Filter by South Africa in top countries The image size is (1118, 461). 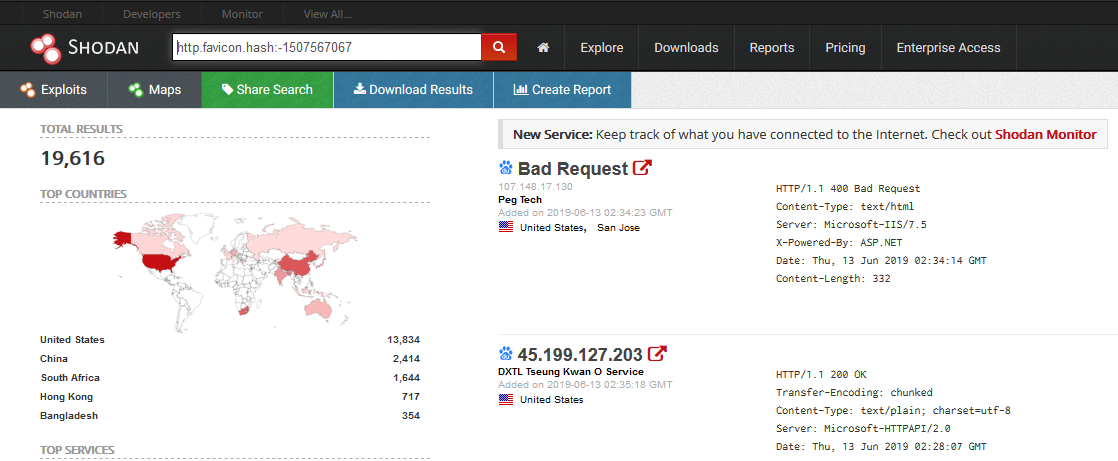(x=71, y=378)
